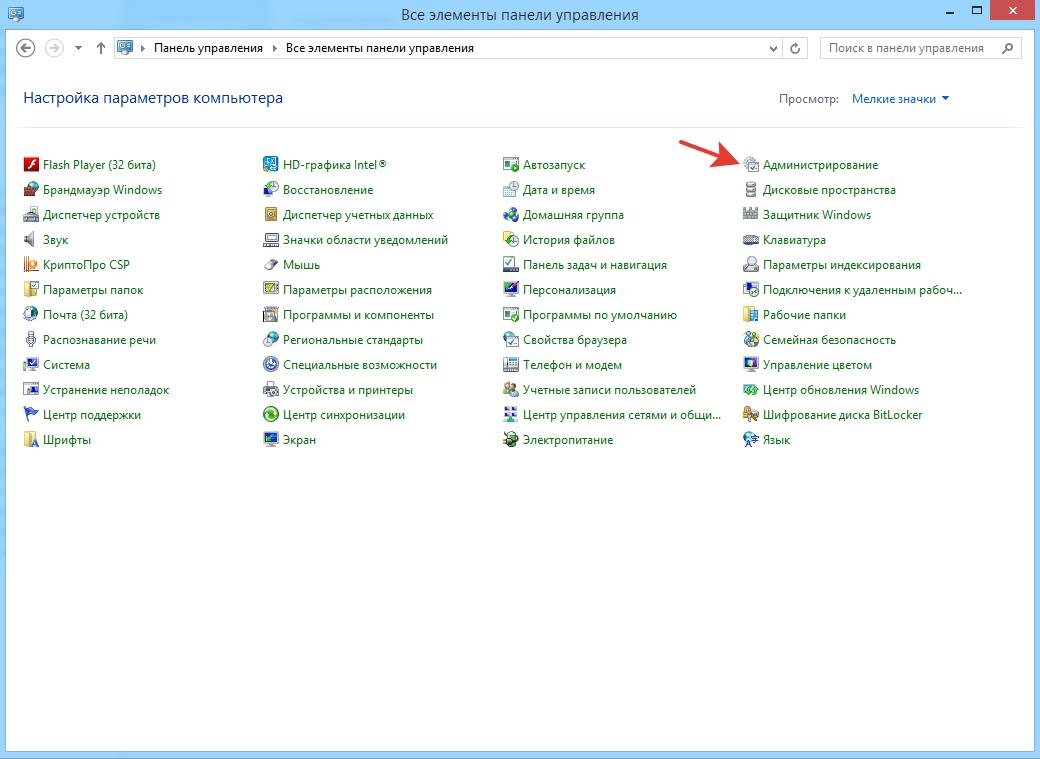Screen dimensions: 1040x759
Task: Open Программы по умолчанию link
Action: click(x=600, y=315)
